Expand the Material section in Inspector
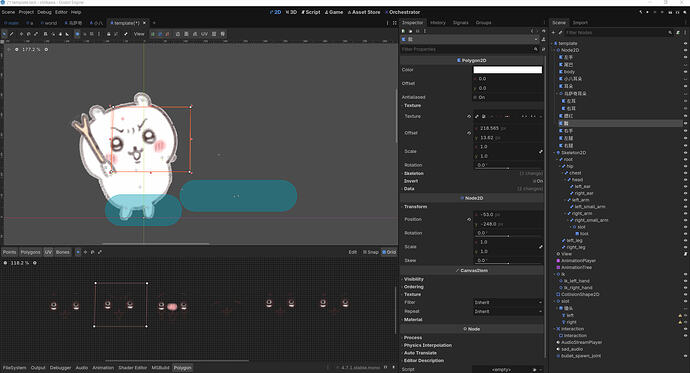This screenshot has width=690, height=373. click(413, 319)
